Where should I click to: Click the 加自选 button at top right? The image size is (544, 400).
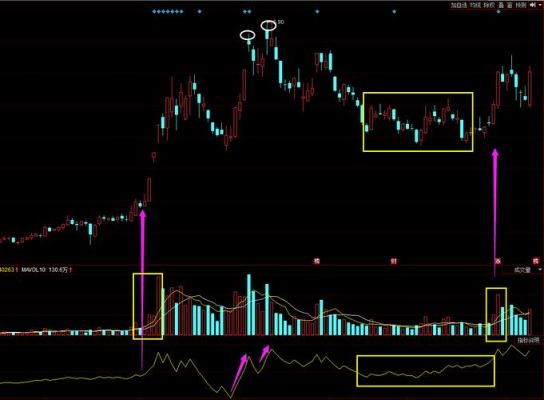click(459, 5)
